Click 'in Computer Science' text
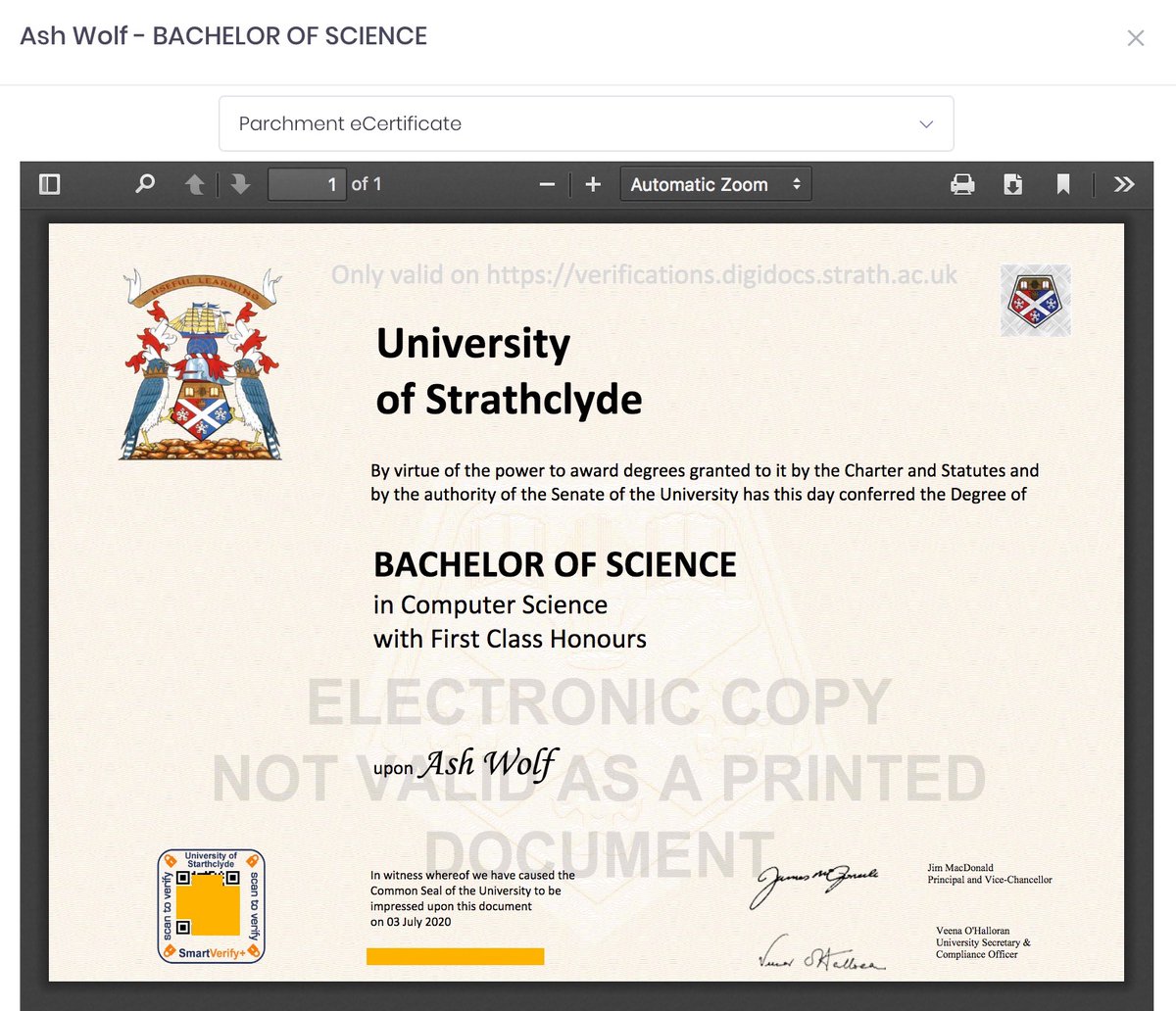 click(x=490, y=605)
